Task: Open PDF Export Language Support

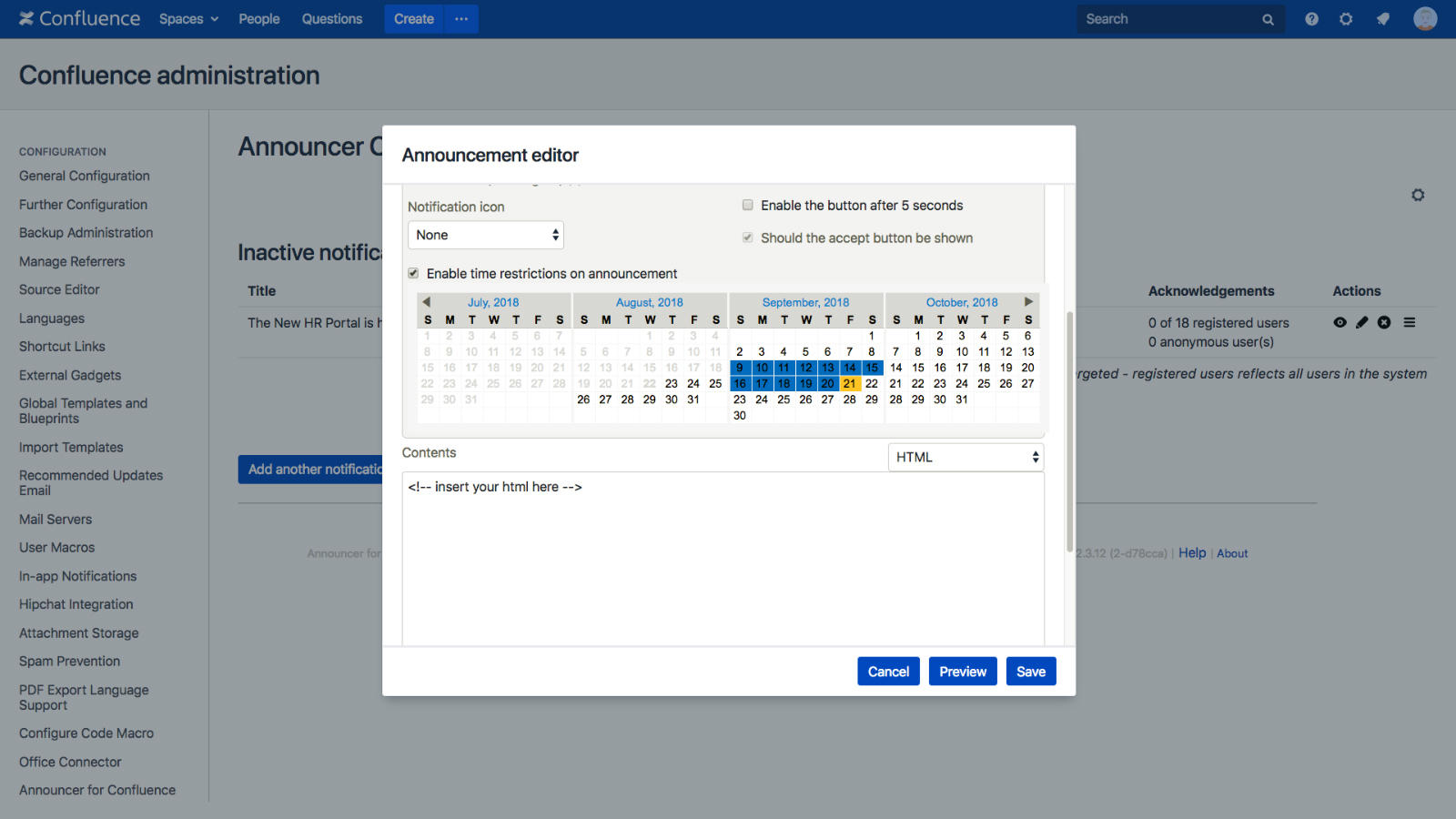Action: click(x=84, y=697)
